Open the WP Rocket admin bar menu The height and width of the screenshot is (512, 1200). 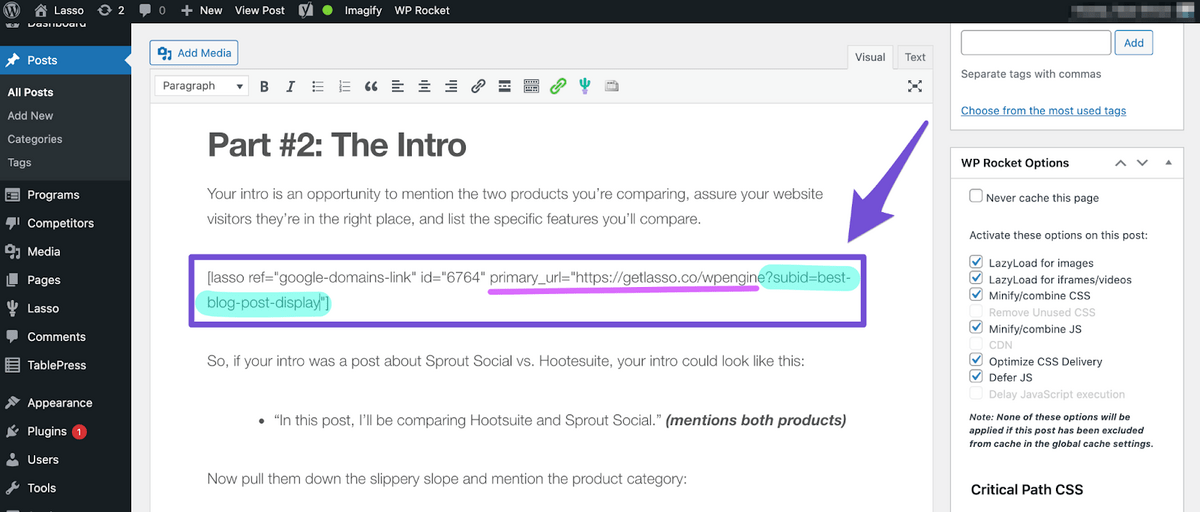tap(422, 10)
